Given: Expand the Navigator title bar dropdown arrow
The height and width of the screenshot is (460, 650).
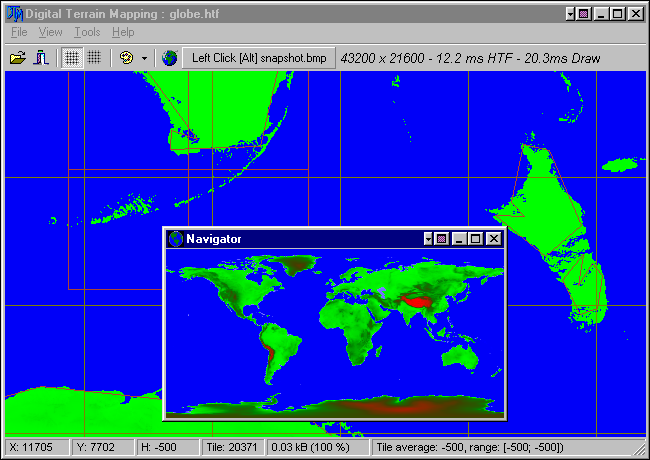Looking at the screenshot, I should tap(428, 239).
